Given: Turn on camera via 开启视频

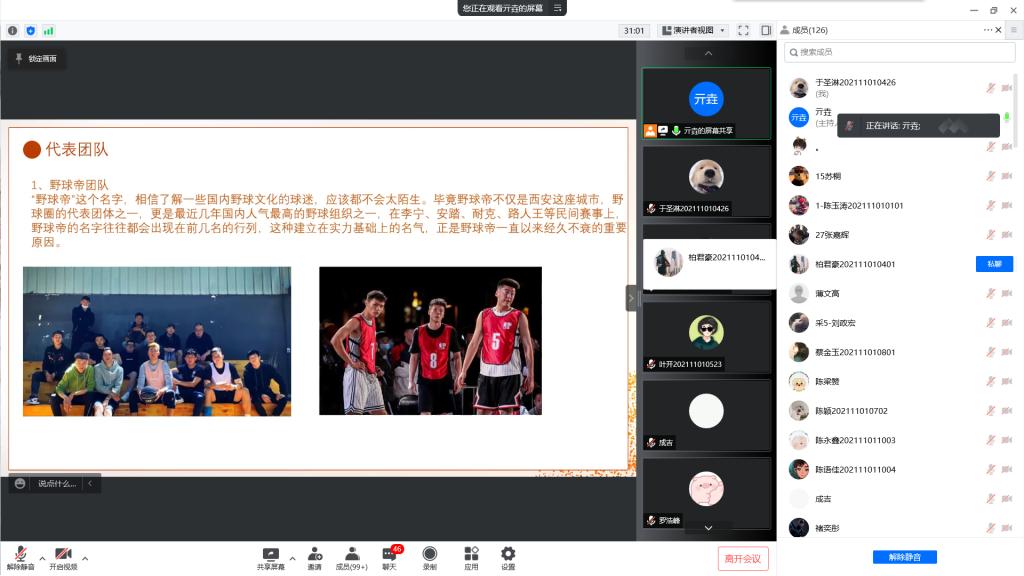Looking at the screenshot, I should tap(63, 557).
